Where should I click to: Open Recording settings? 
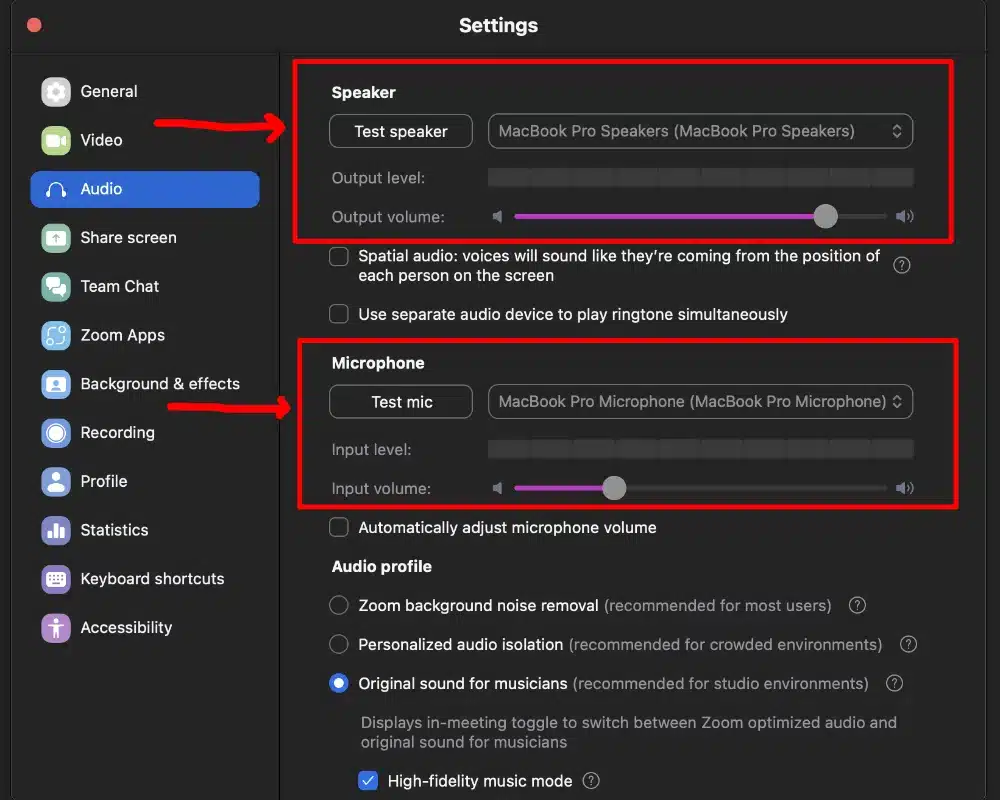(145, 433)
